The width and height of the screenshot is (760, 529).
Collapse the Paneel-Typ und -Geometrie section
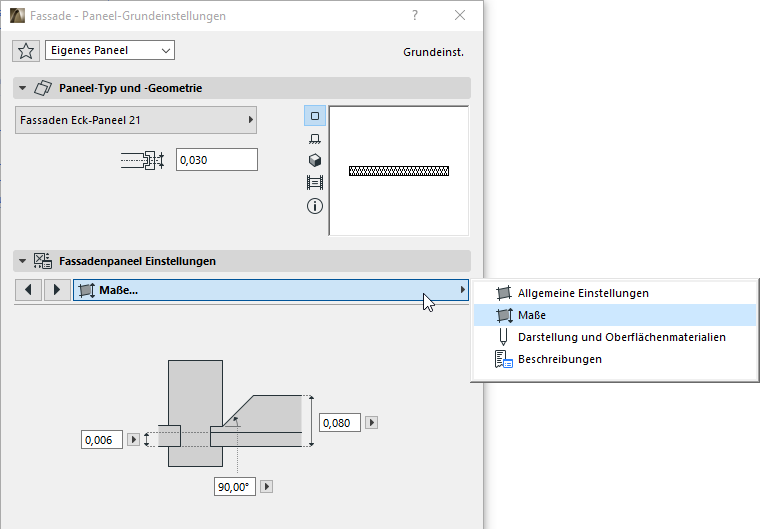(22, 88)
